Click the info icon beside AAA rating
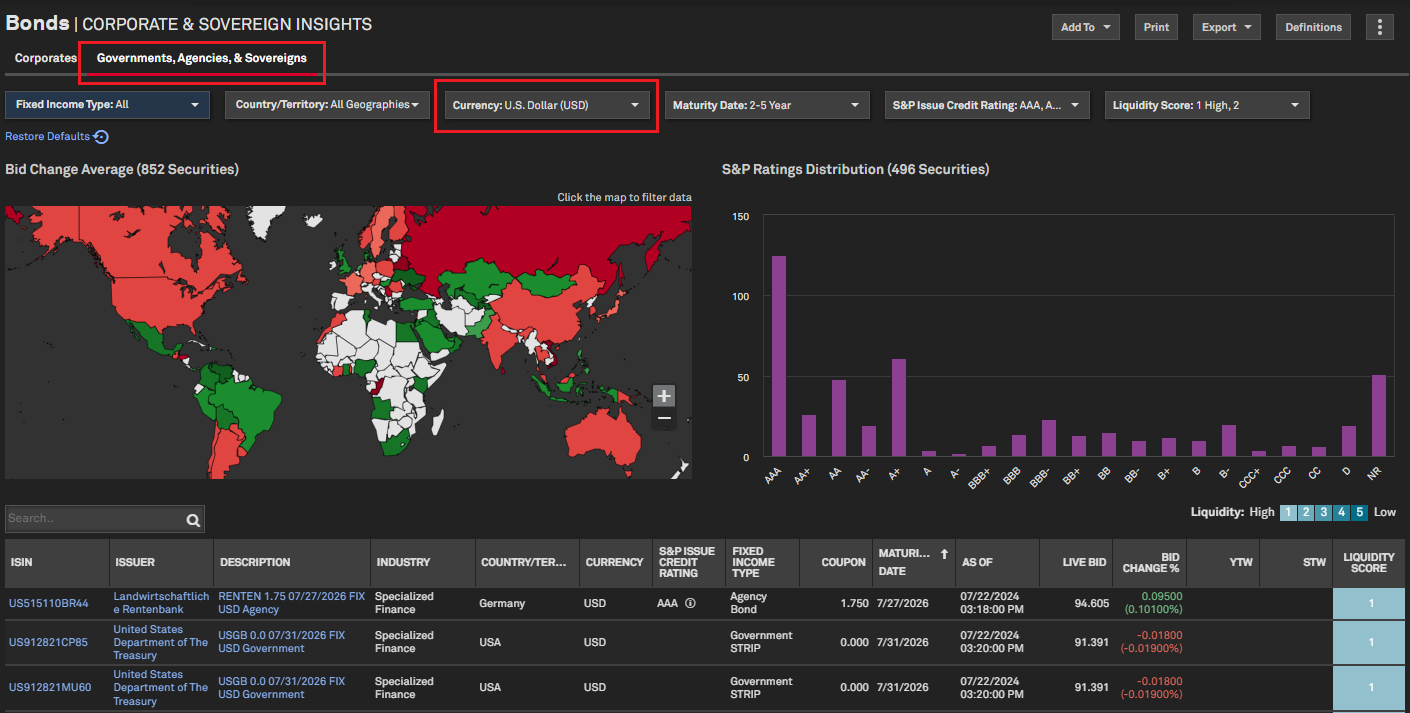 click(690, 603)
